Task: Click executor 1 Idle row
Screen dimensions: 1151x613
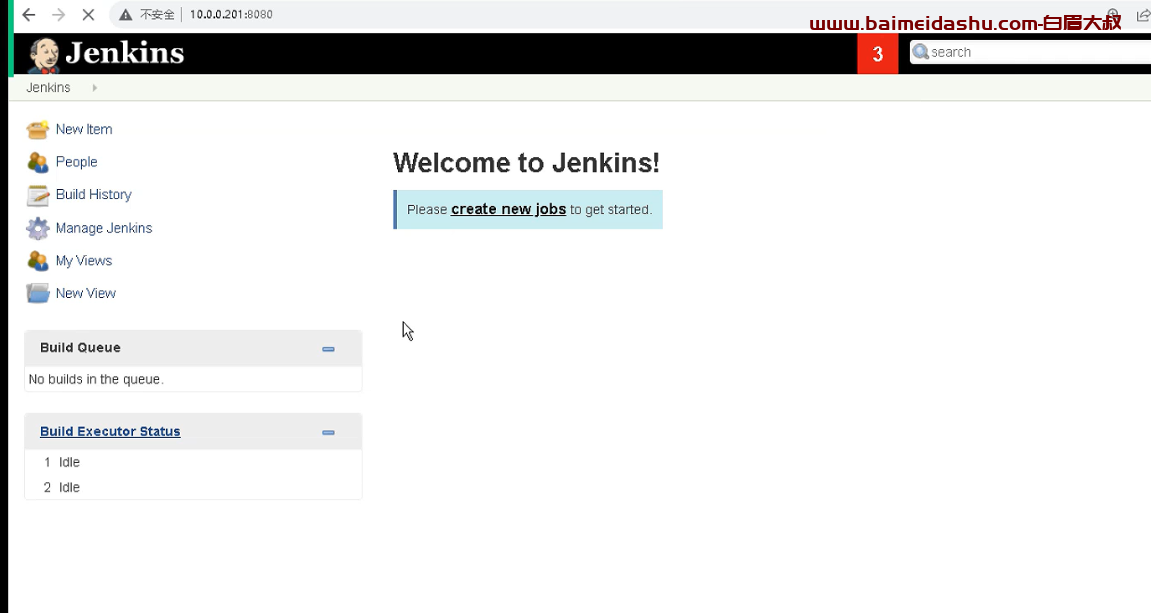Action: [x=193, y=463]
